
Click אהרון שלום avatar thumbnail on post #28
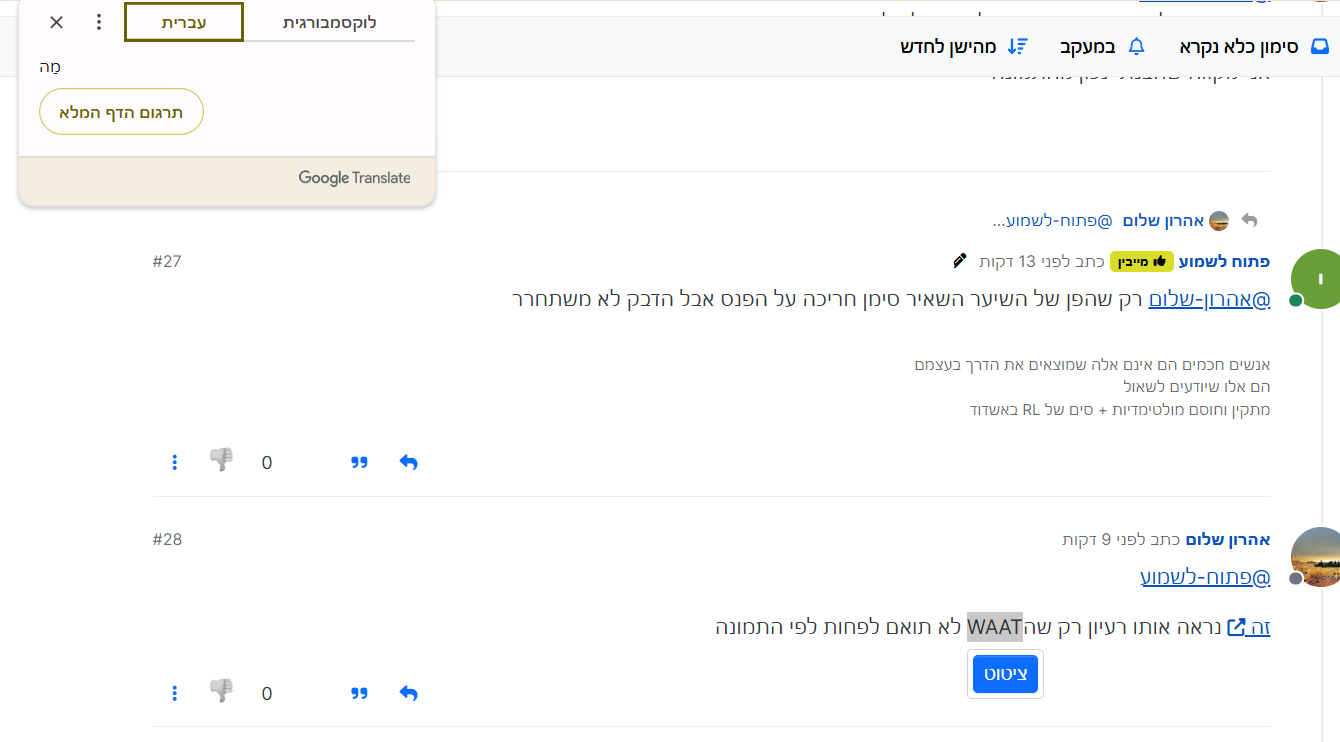[x=1316, y=556]
